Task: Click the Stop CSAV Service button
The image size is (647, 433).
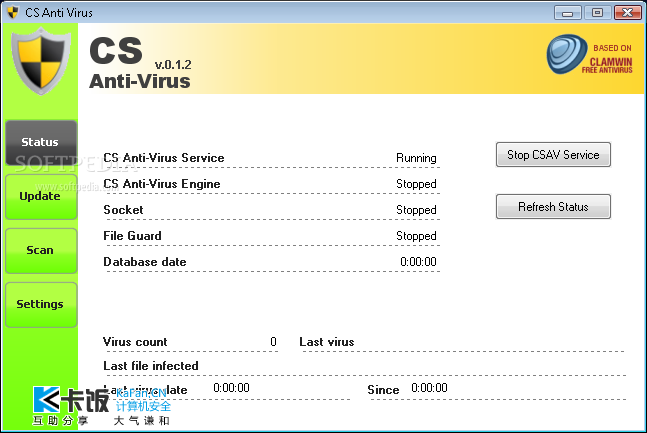Action: 553,155
